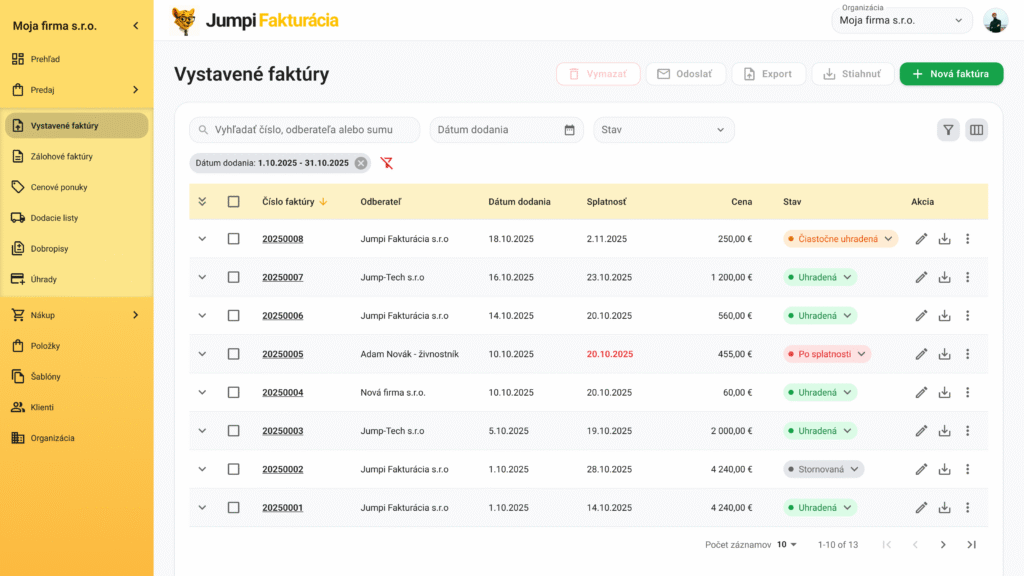Viewport: 1024px width, 576px height.
Task: Clear all filters with red funnel icon
Action: 387,163
